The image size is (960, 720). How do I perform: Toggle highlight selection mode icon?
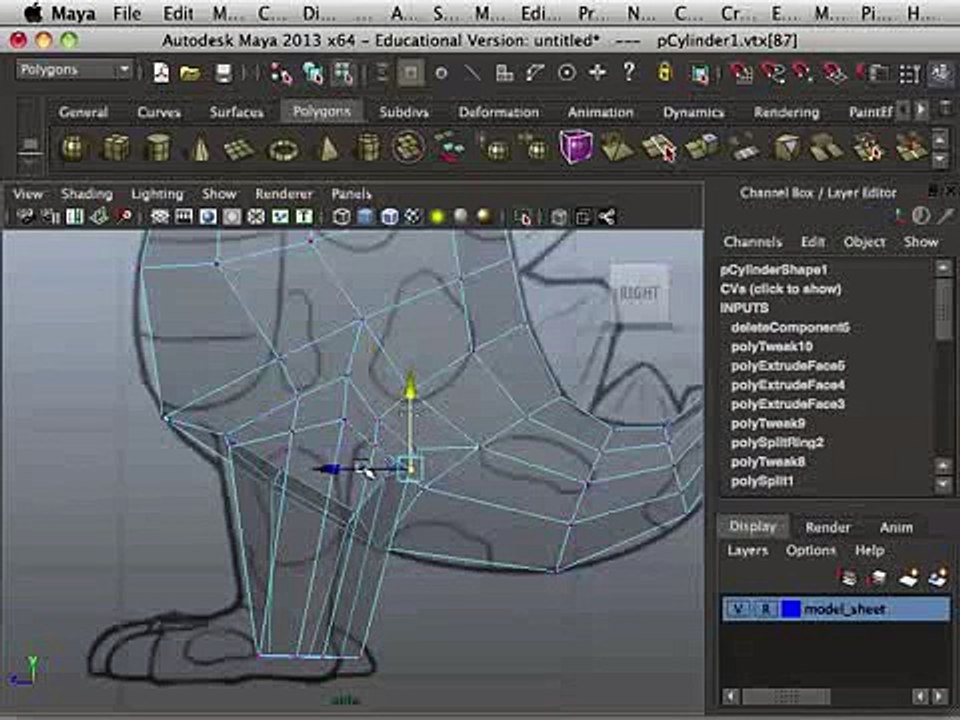(x=699, y=73)
